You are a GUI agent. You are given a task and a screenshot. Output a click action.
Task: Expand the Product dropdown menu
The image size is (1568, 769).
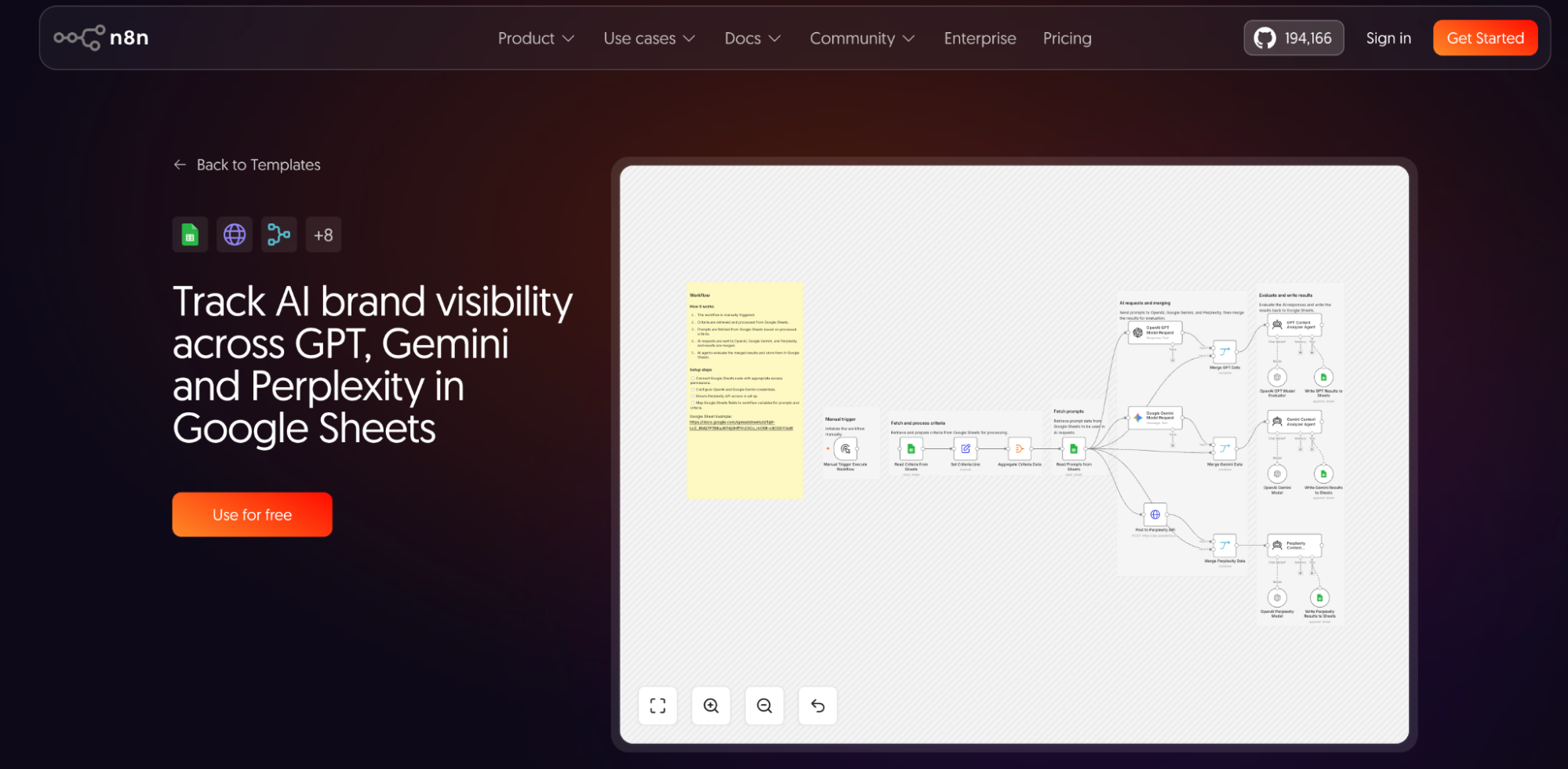(x=537, y=38)
